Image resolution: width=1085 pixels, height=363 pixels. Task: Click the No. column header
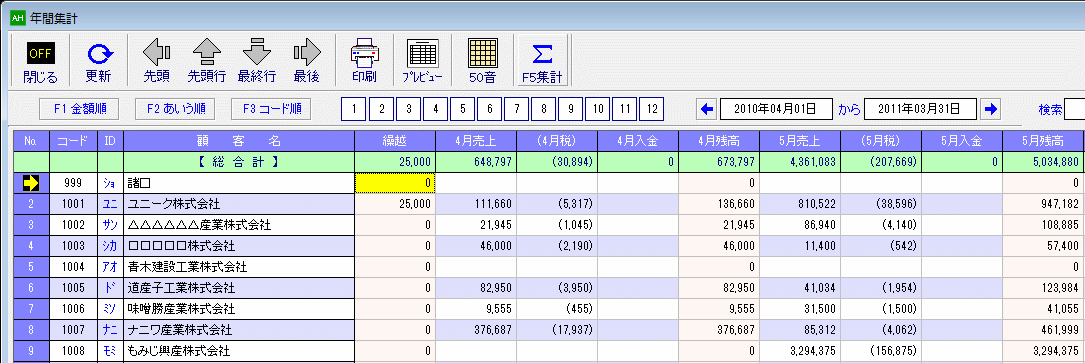pyautogui.click(x=30, y=141)
